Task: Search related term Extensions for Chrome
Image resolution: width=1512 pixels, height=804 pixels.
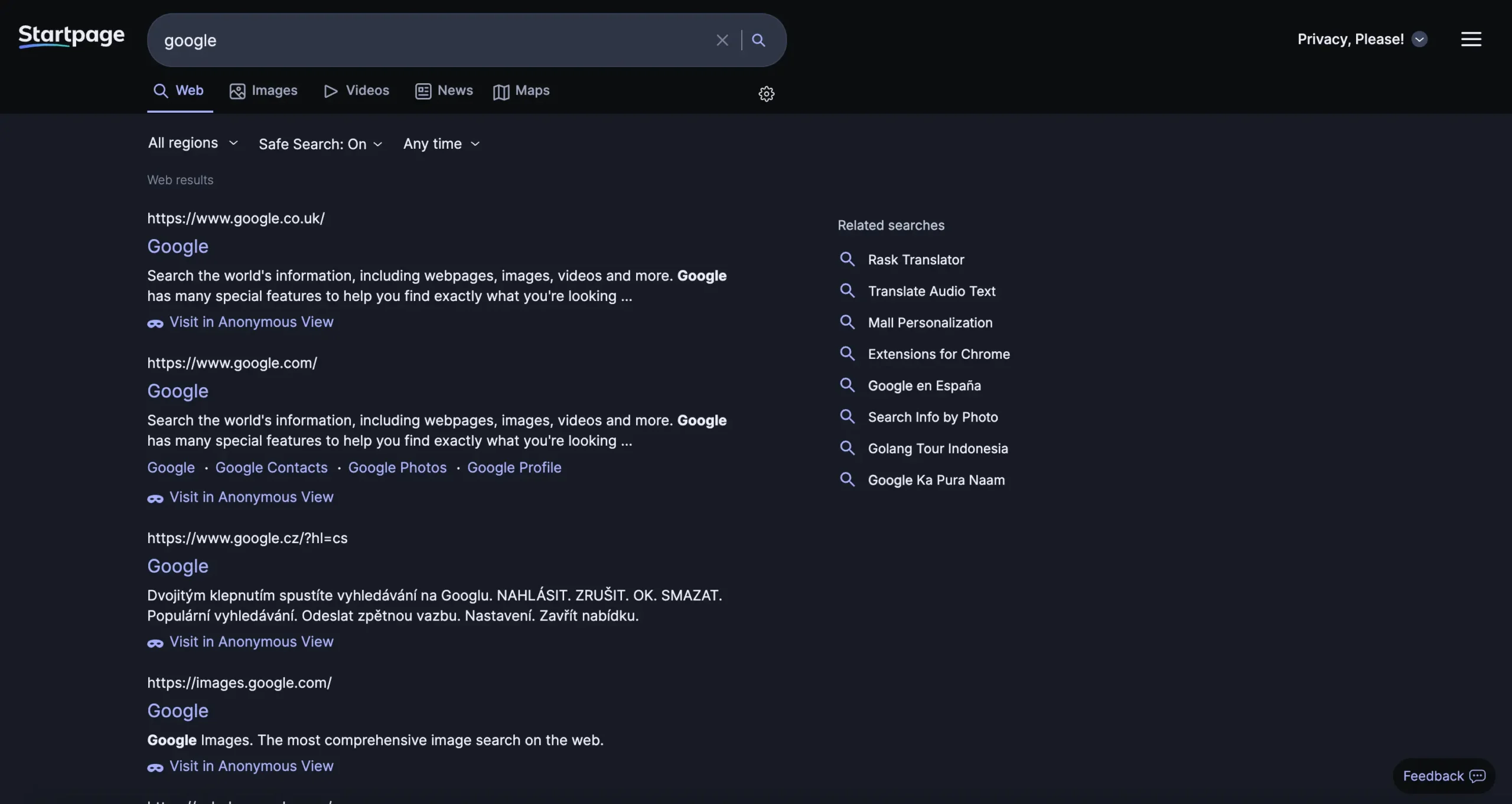Action: [939, 354]
